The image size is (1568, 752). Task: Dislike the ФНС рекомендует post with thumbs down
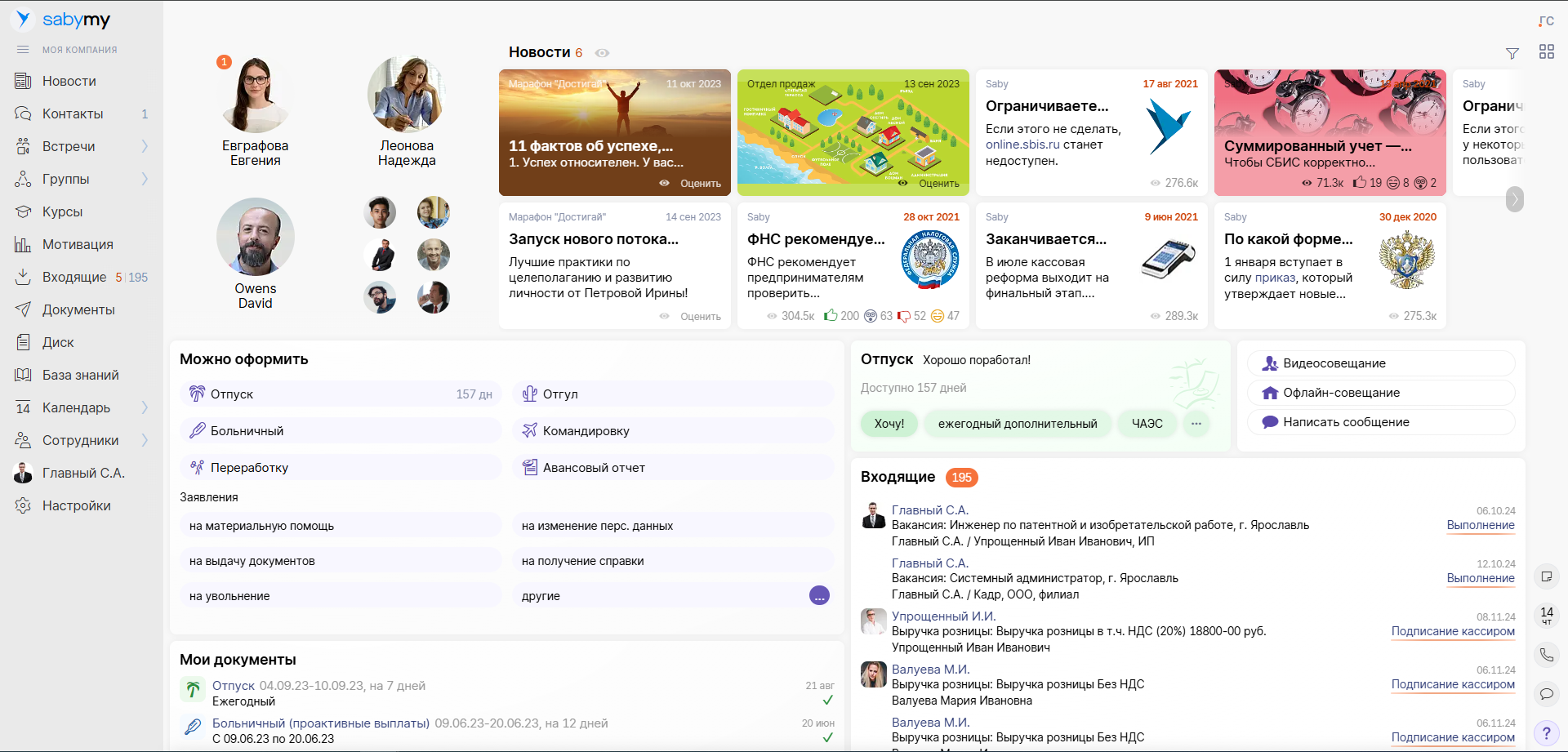pos(903,316)
